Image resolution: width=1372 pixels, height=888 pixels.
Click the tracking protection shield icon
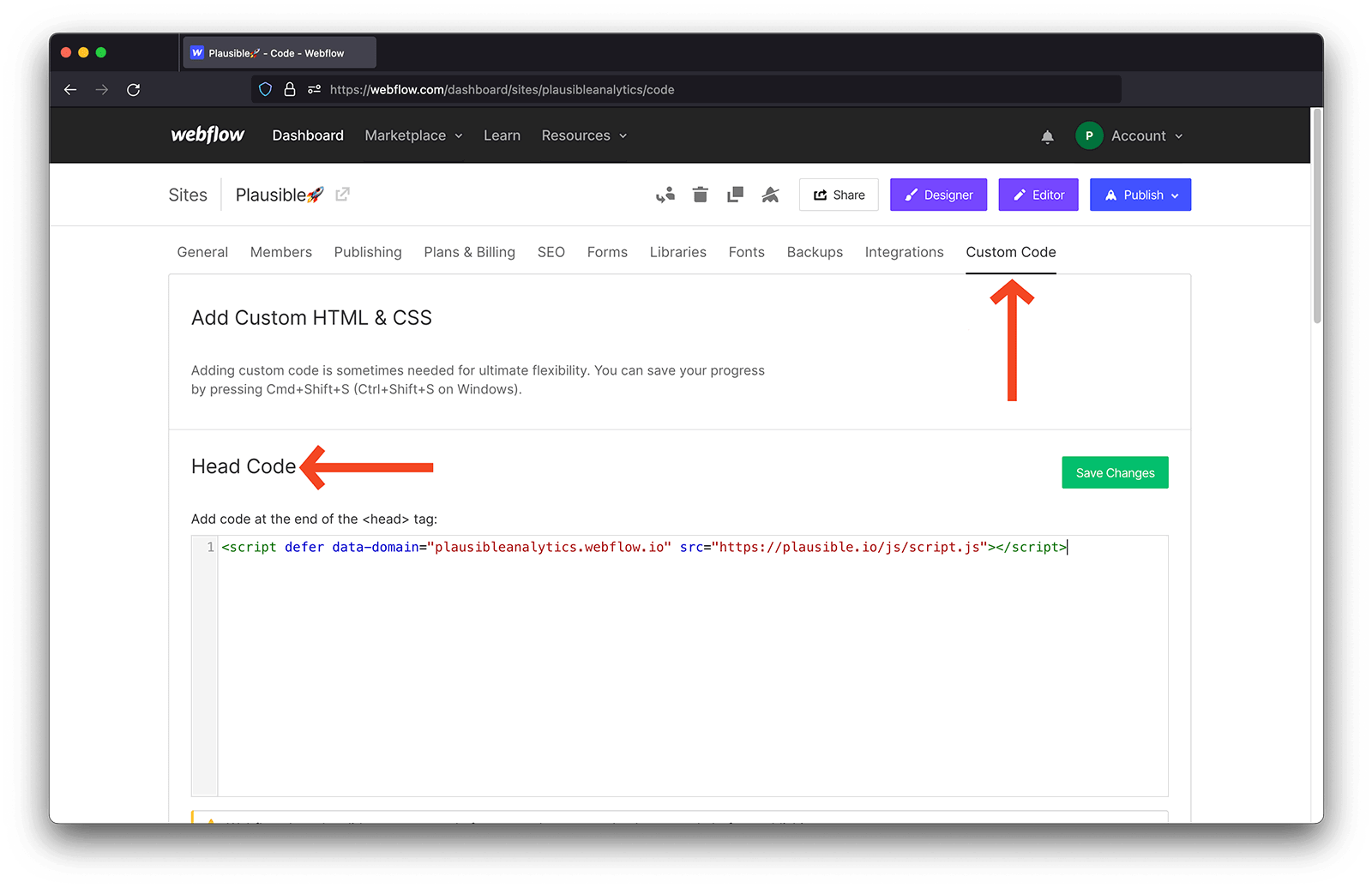264,89
